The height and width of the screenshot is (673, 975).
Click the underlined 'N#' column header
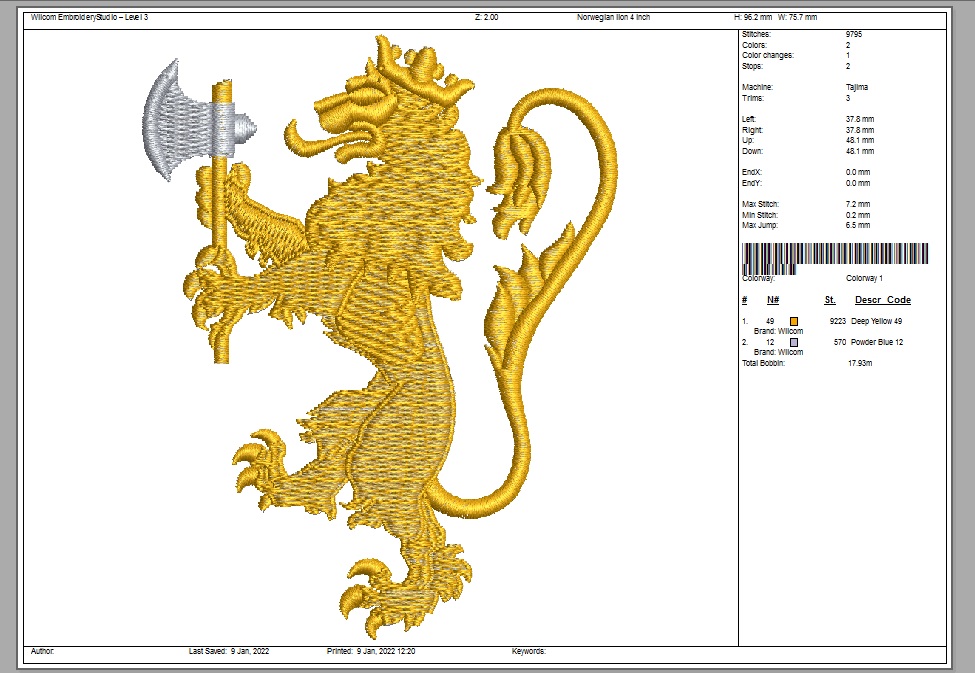pos(773,300)
